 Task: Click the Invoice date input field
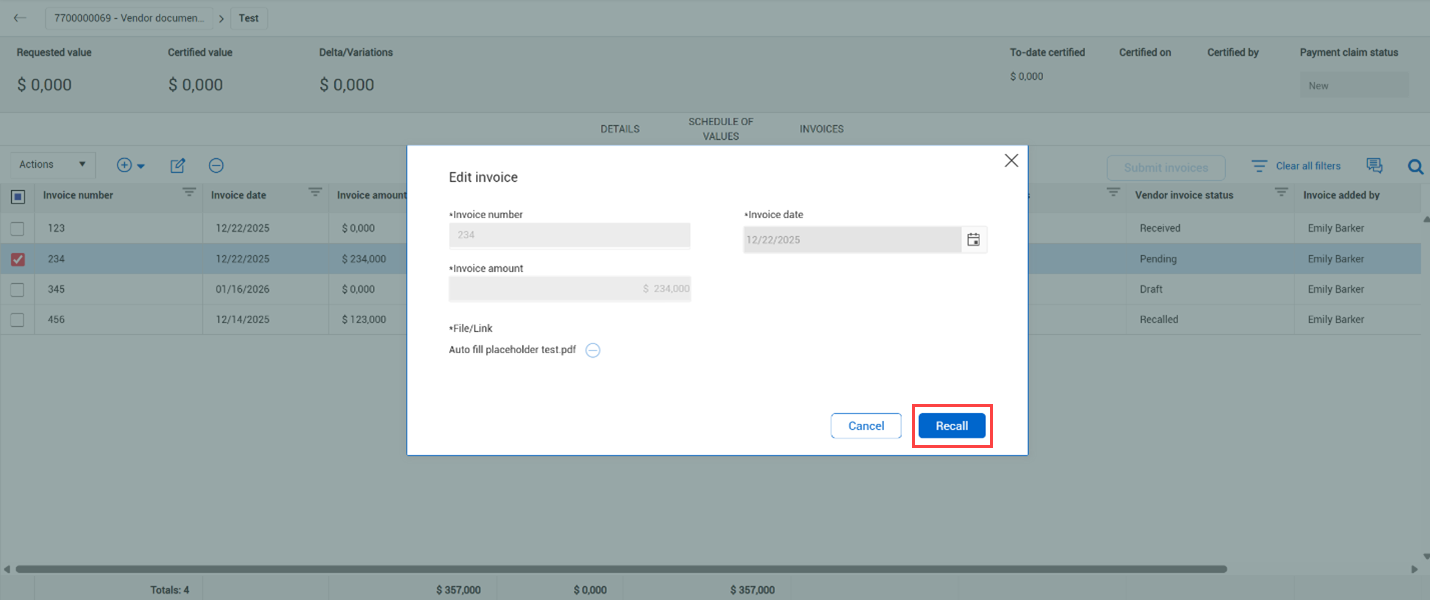pyautogui.click(x=852, y=240)
